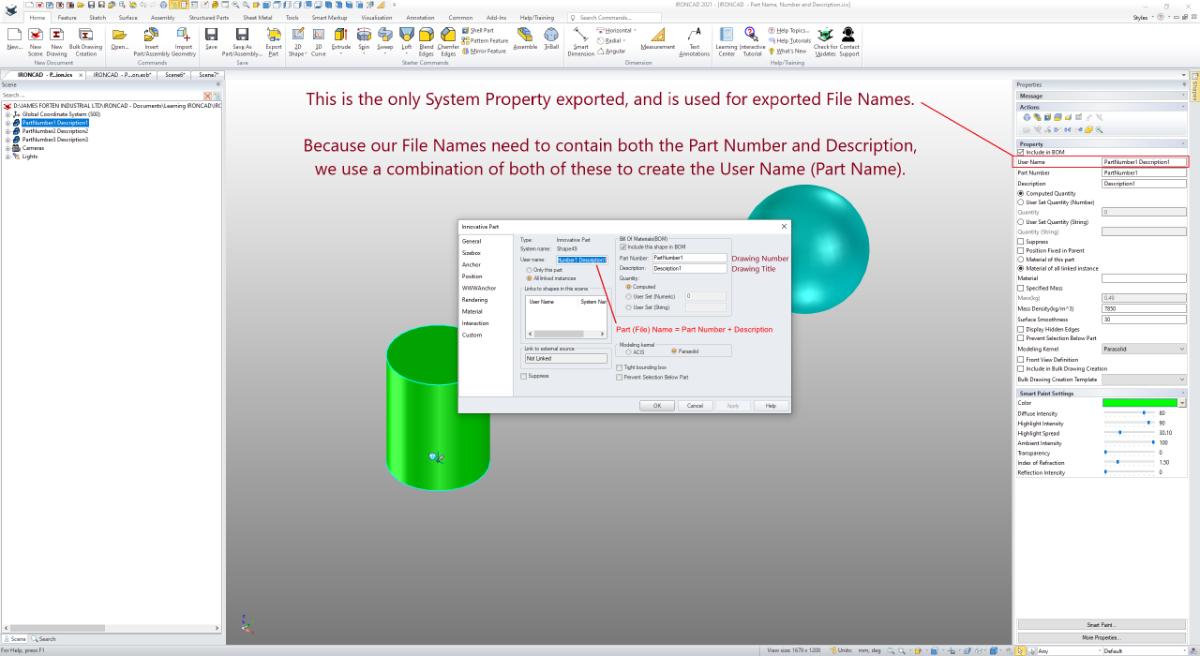Toggle Include in BOM in Properties panel

pos(1020,152)
